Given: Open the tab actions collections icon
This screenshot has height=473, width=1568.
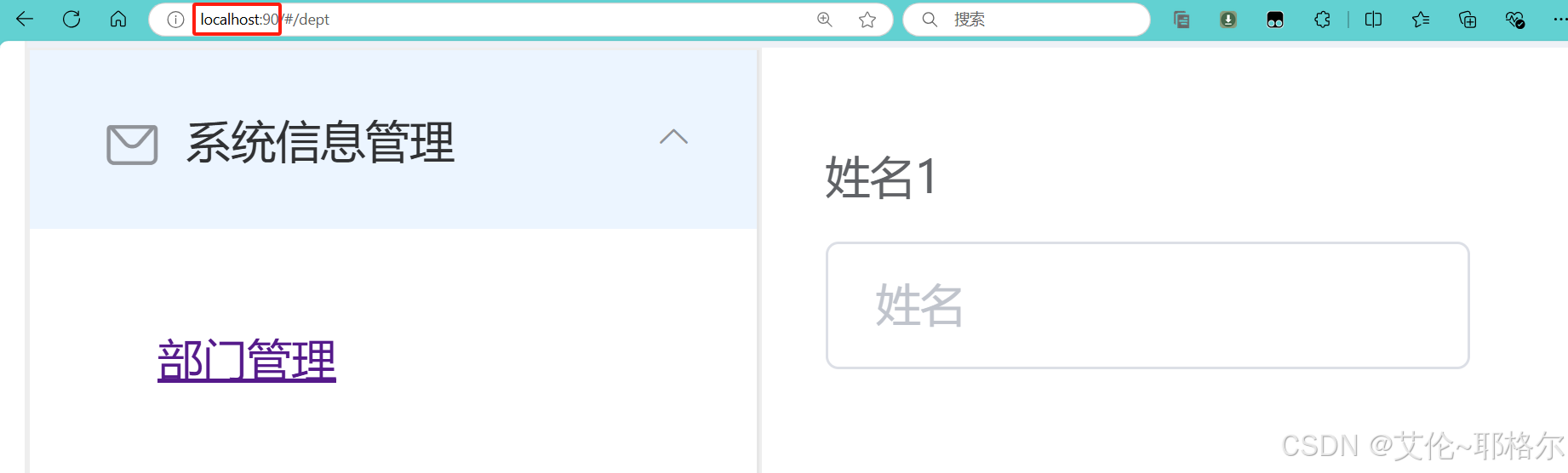Looking at the screenshot, I should [1182, 20].
